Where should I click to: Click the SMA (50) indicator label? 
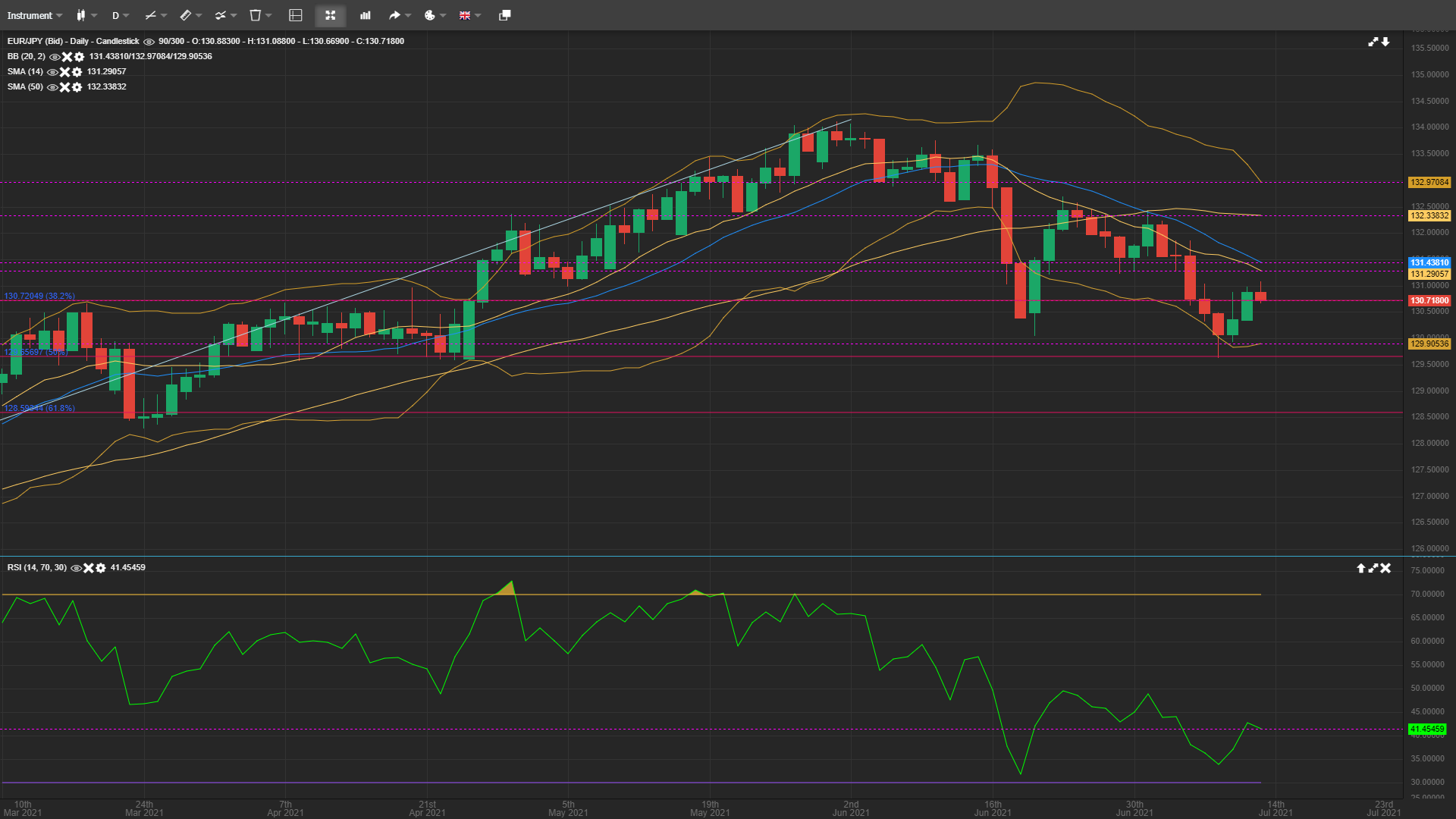tap(25, 86)
